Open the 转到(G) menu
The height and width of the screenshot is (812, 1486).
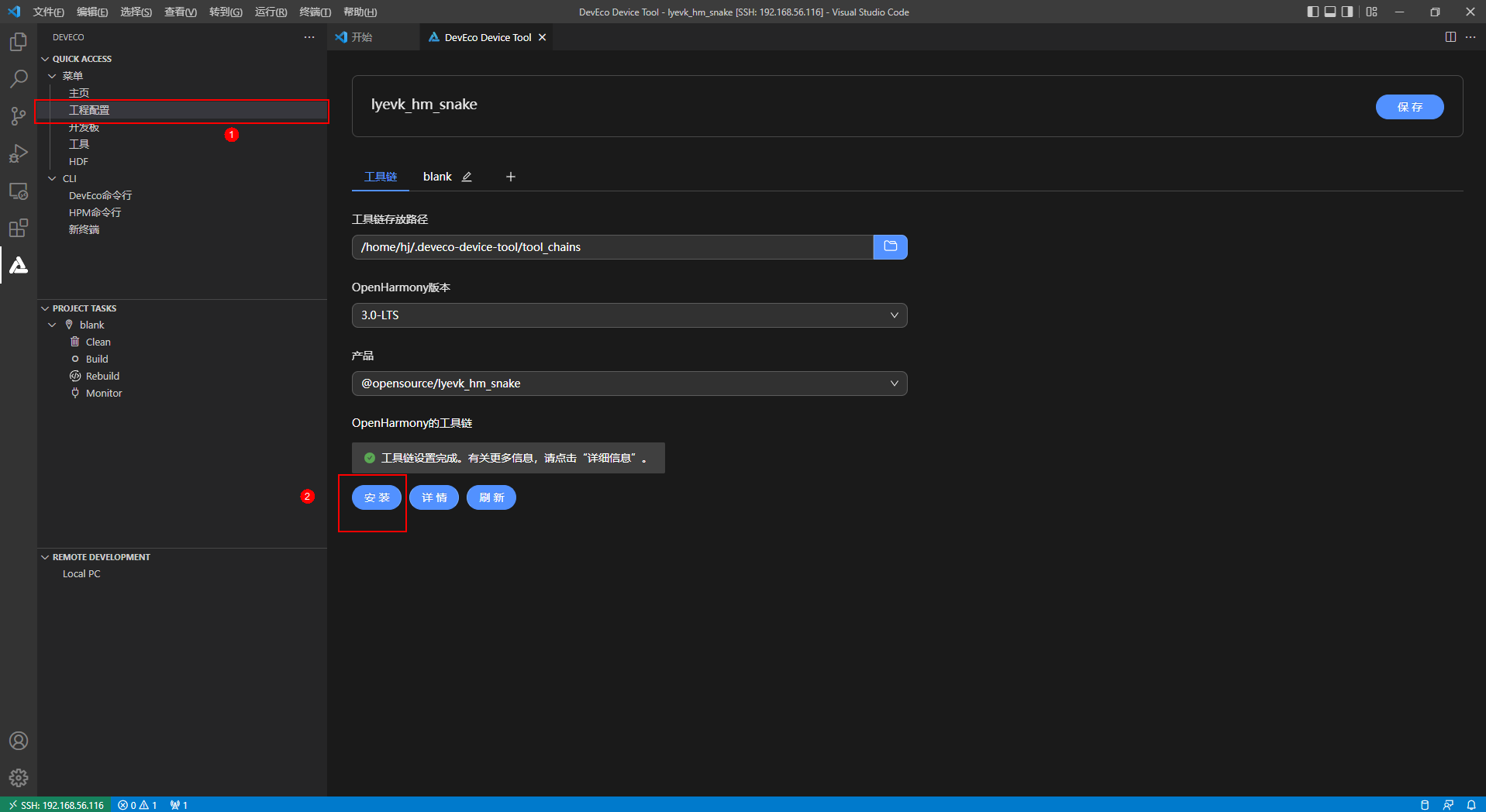coord(226,12)
